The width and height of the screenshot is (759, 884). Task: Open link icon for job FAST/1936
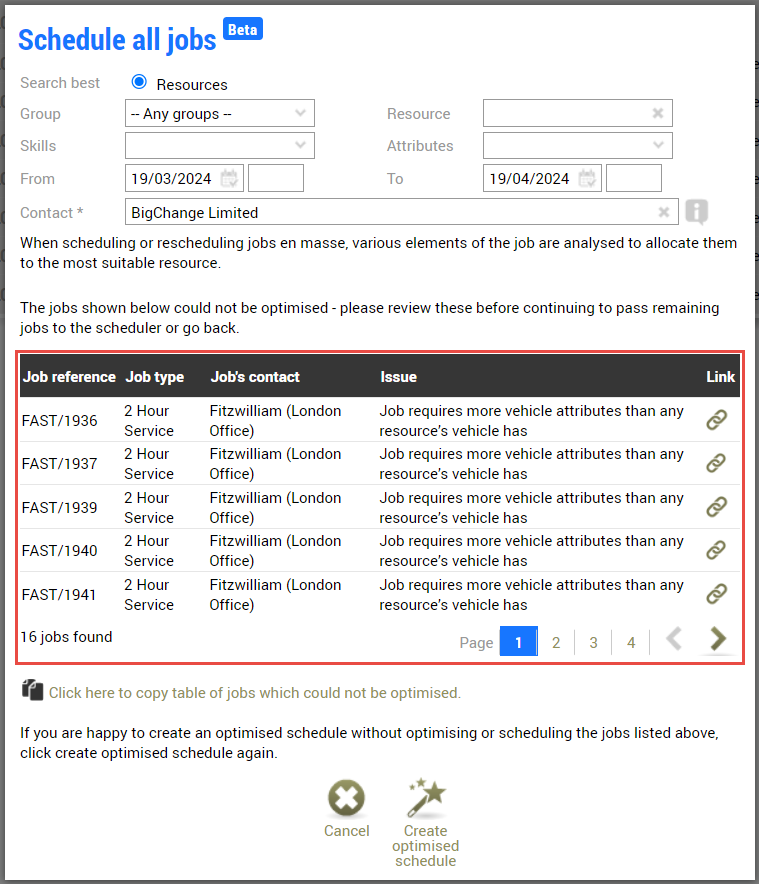(x=716, y=420)
